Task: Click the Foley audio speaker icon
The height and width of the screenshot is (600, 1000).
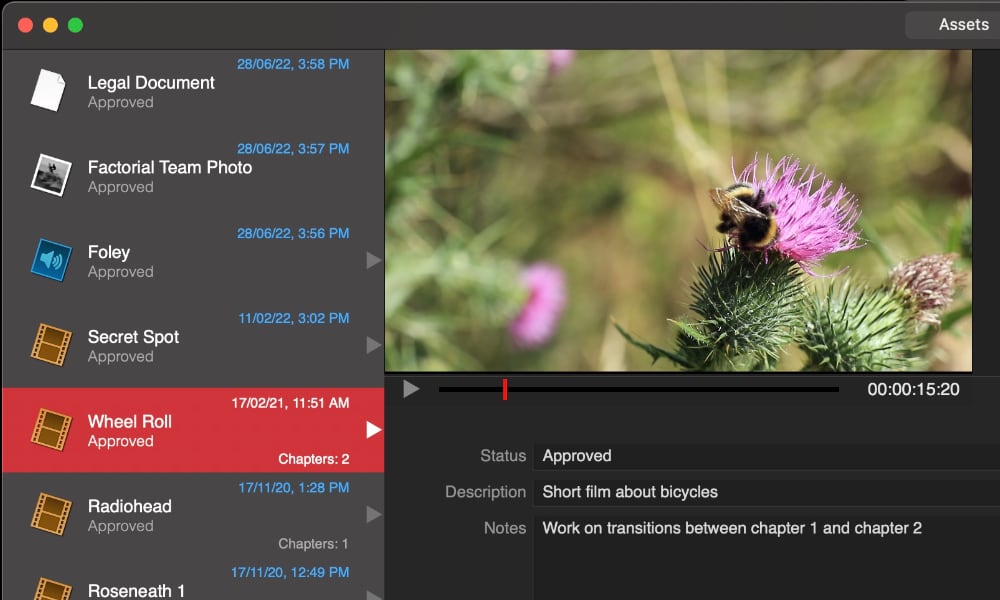Action: 51,260
